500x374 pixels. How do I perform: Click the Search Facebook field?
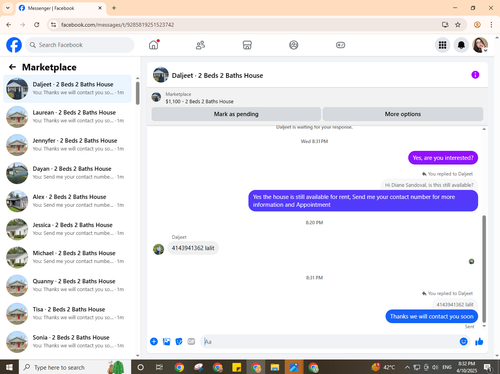tap(80, 45)
